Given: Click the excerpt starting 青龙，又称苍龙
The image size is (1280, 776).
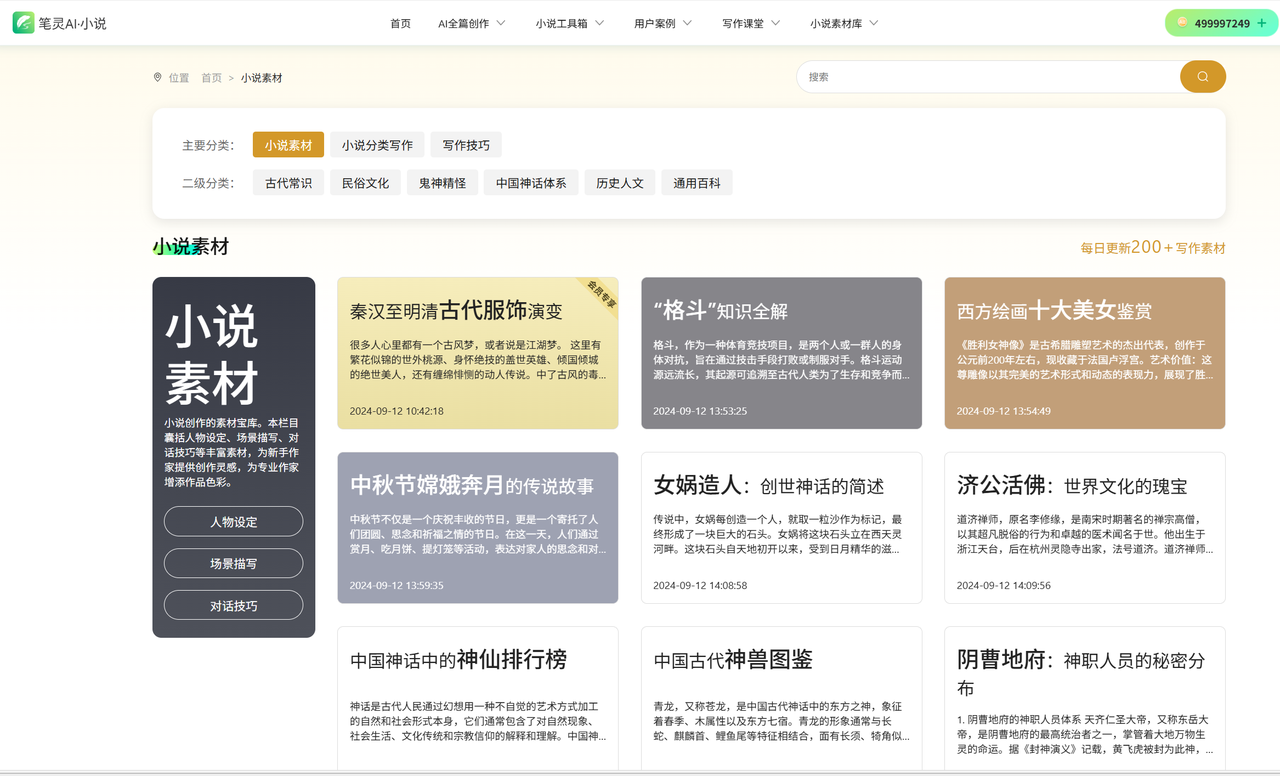Looking at the screenshot, I should coord(782,721).
